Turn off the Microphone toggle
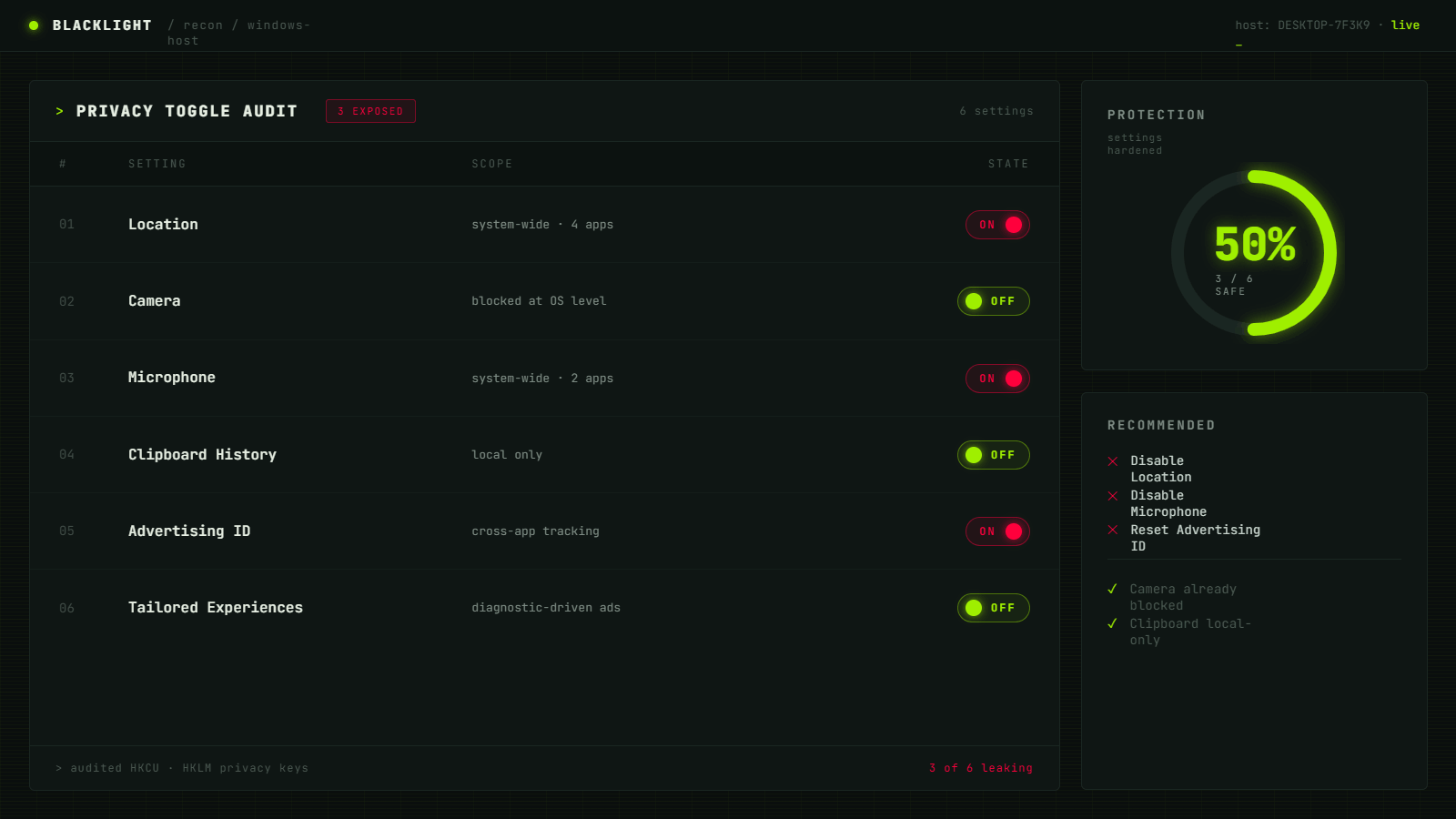This screenshot has width=1456, height=819. 997,379
